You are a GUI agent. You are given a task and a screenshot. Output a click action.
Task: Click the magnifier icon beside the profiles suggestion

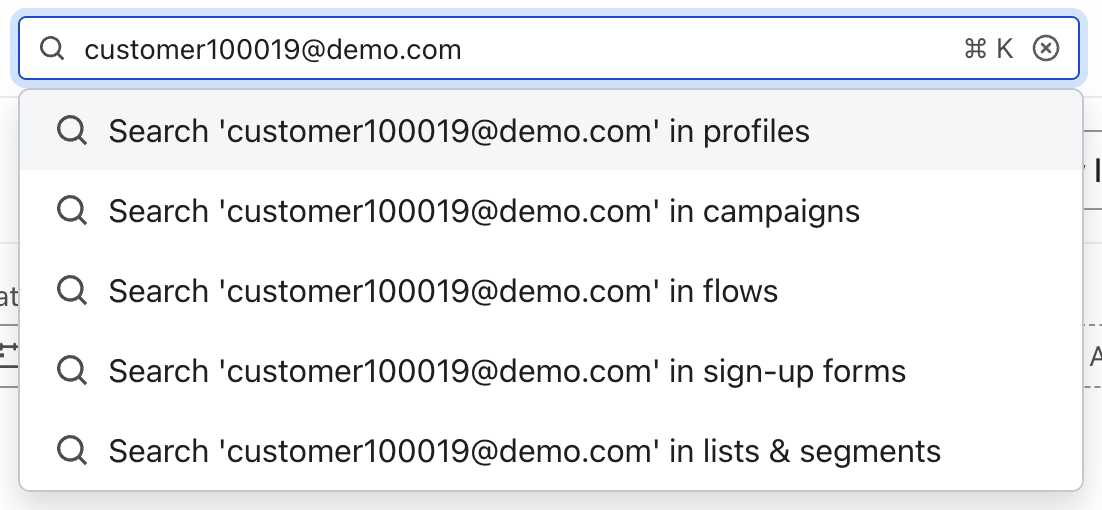click(72, 131)
